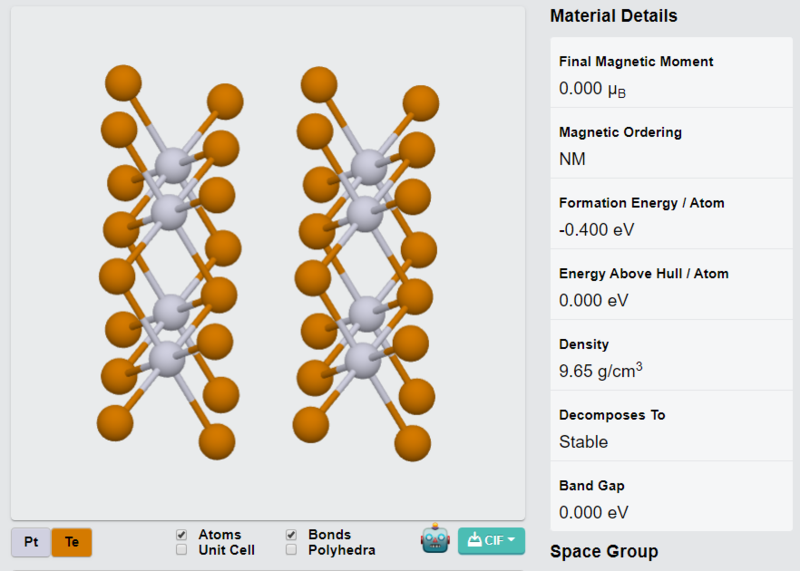
Task: Toggle the Atoms checkbox
Action: tap(181, 534)
